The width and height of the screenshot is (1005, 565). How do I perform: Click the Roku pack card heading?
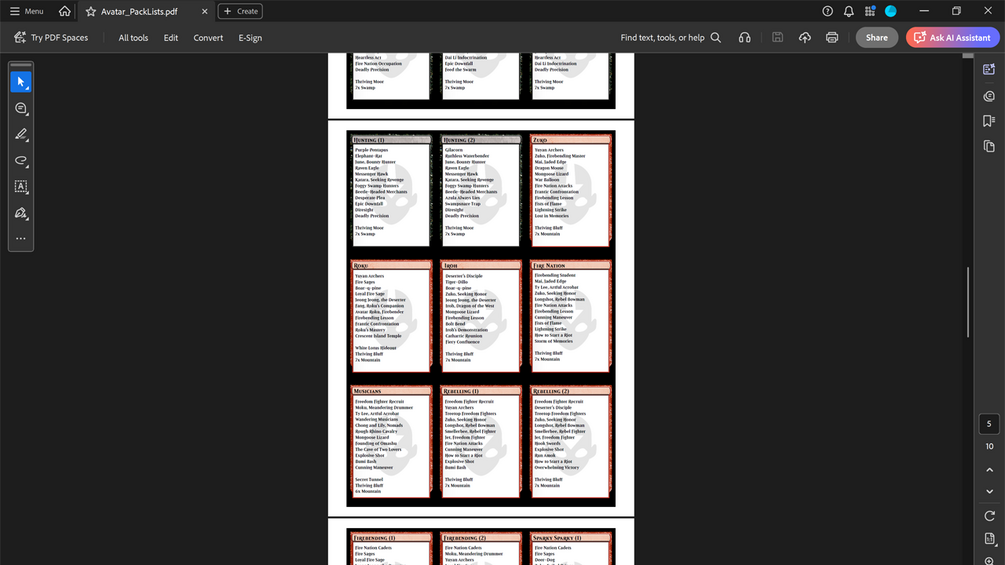[x=361, y=265]
